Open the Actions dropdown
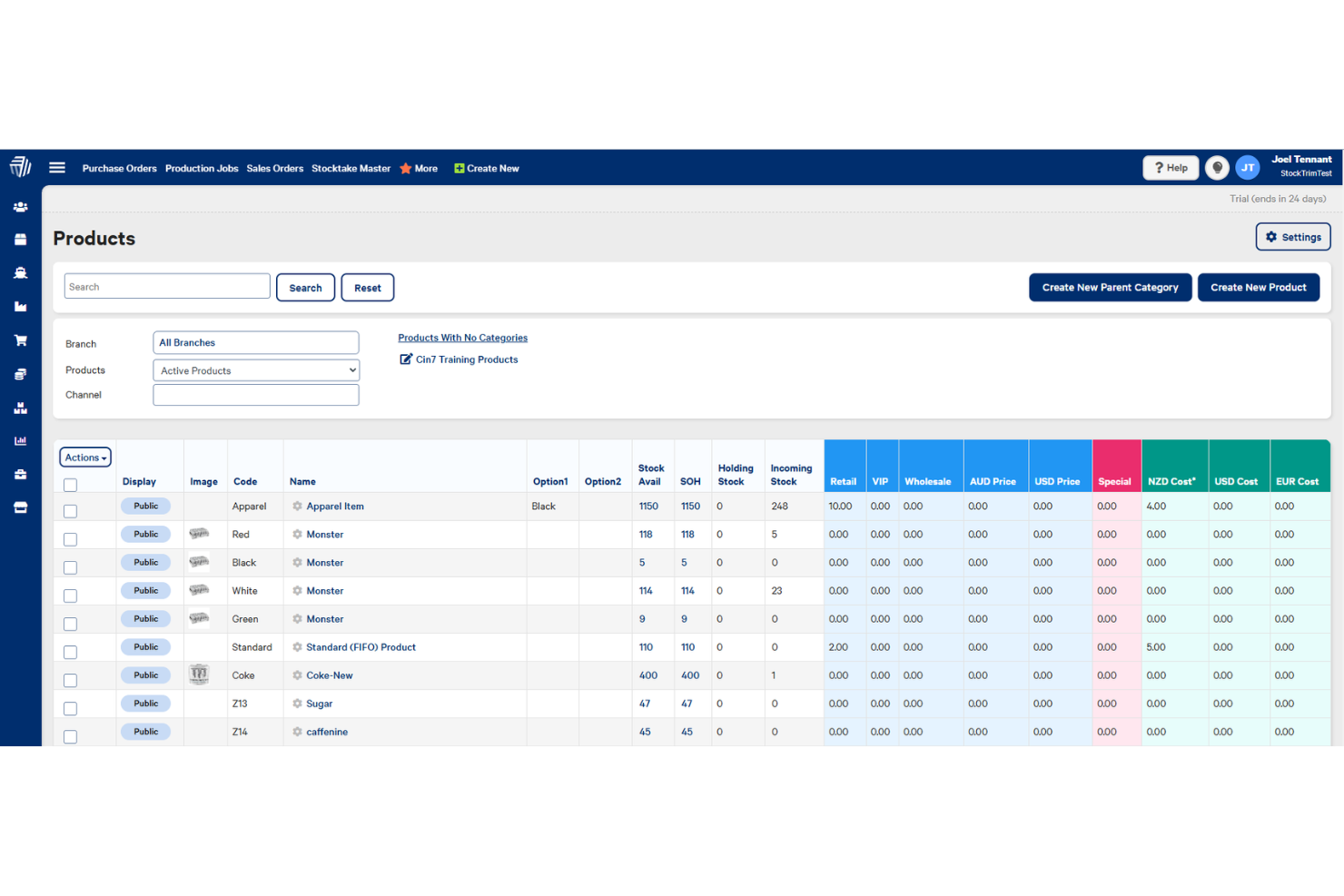 pos(84,457)
